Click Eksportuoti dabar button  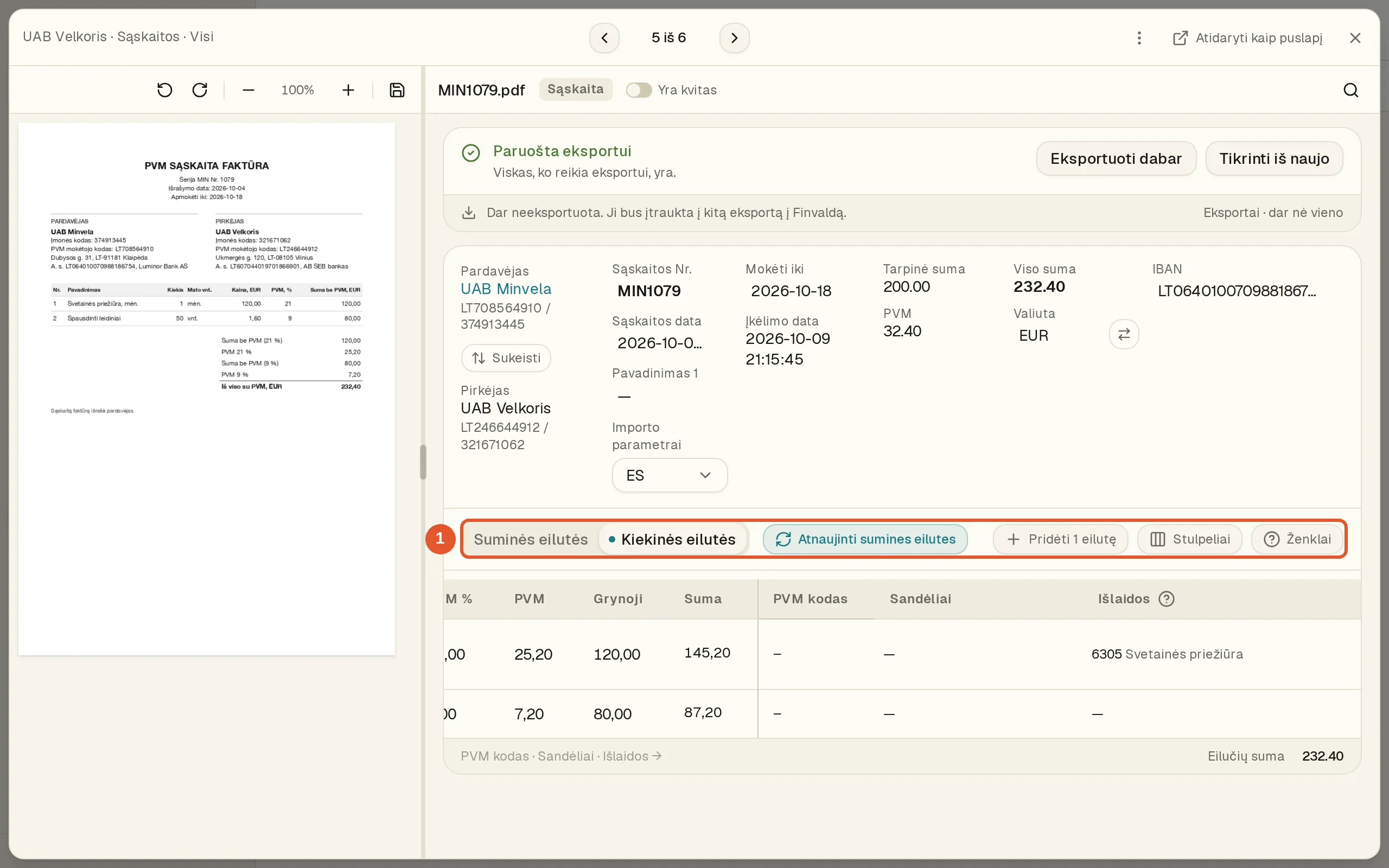(x=1116, y=158)
